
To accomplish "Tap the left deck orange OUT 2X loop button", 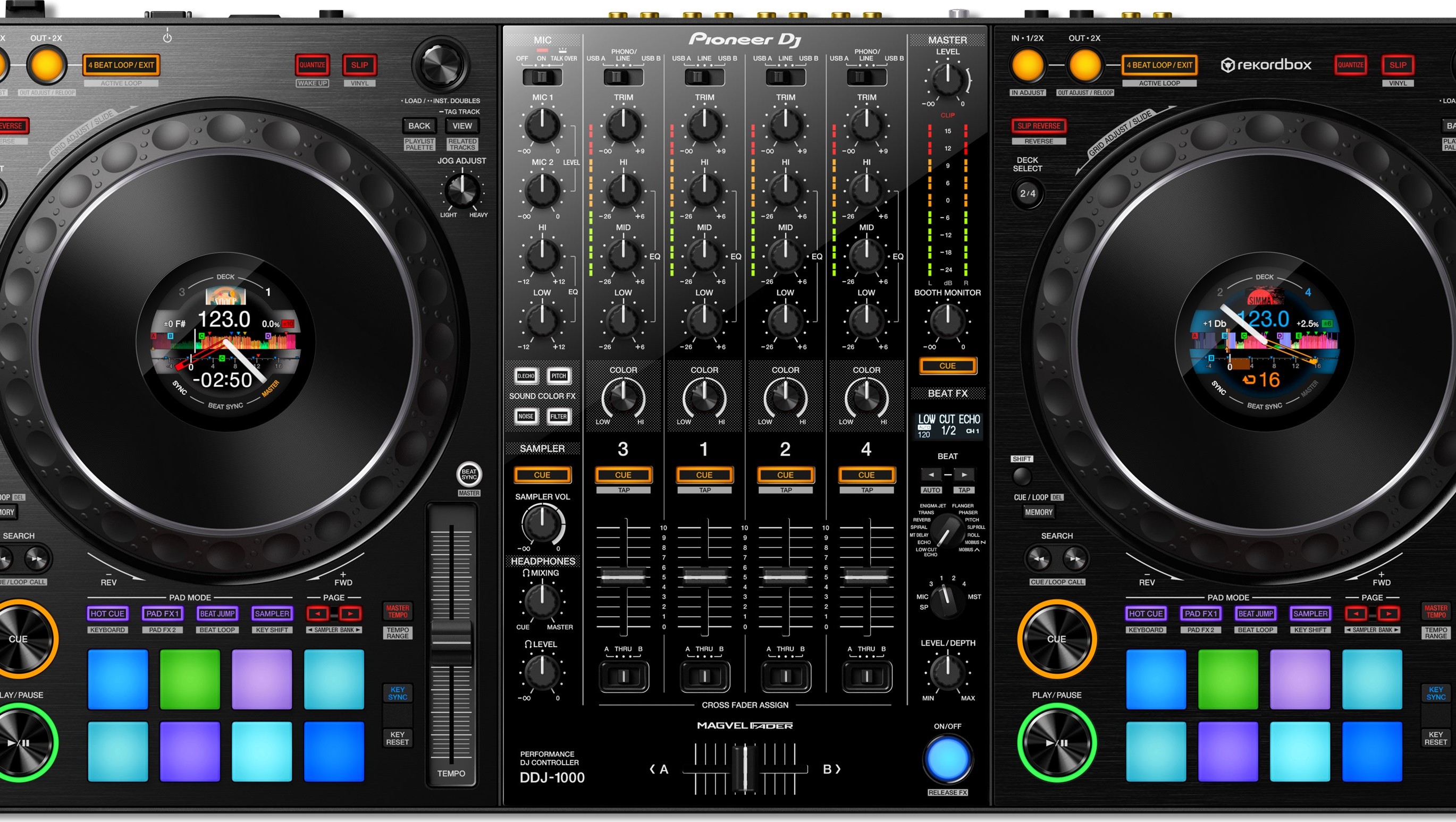I will (46, 65).
